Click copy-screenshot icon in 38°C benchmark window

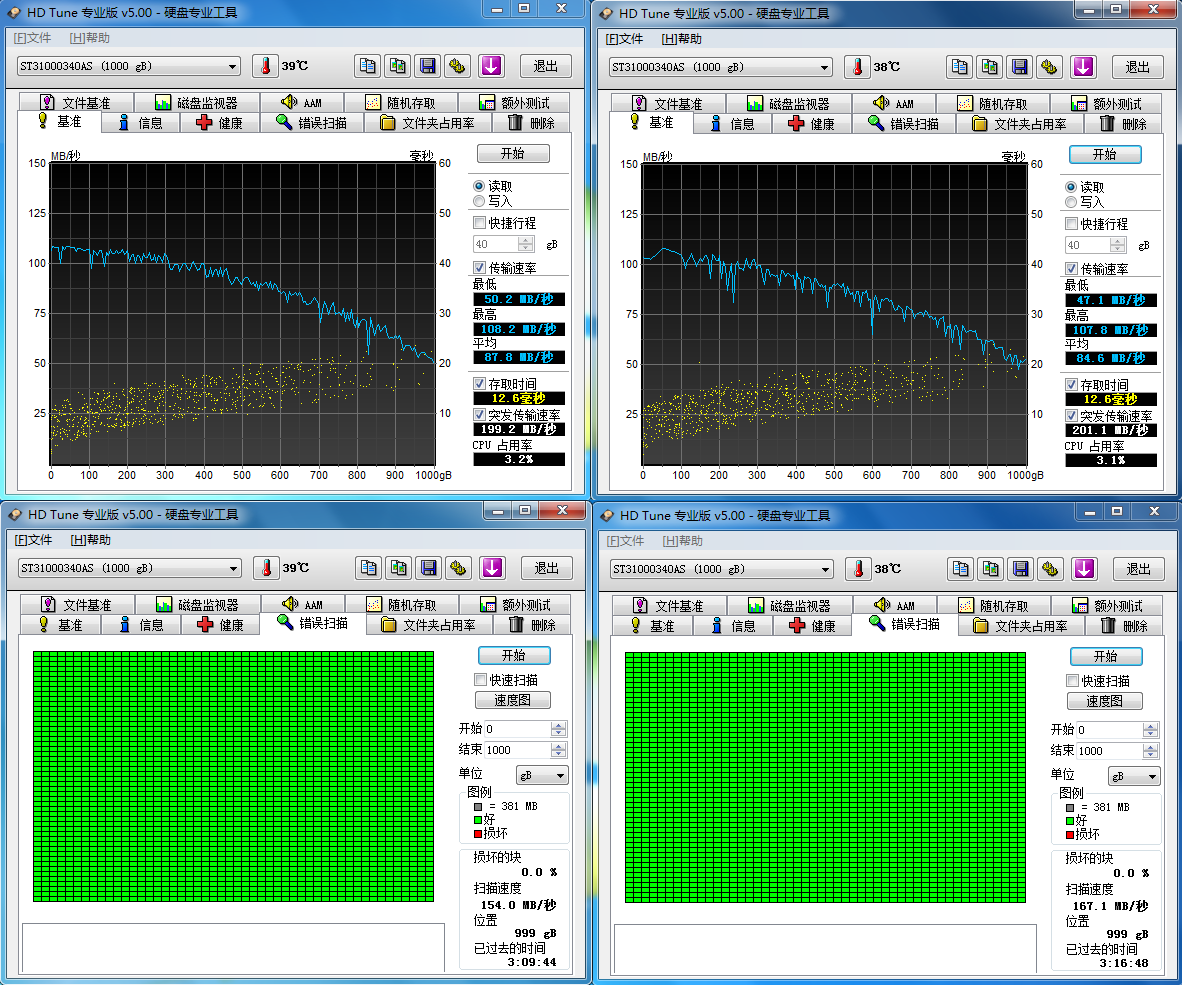click(x=989, y=67)
